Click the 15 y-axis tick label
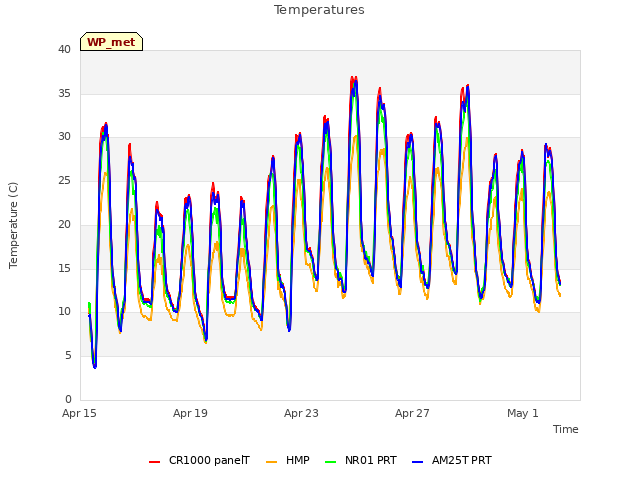This screenshot has height=480, width=640. pos(64,268)
